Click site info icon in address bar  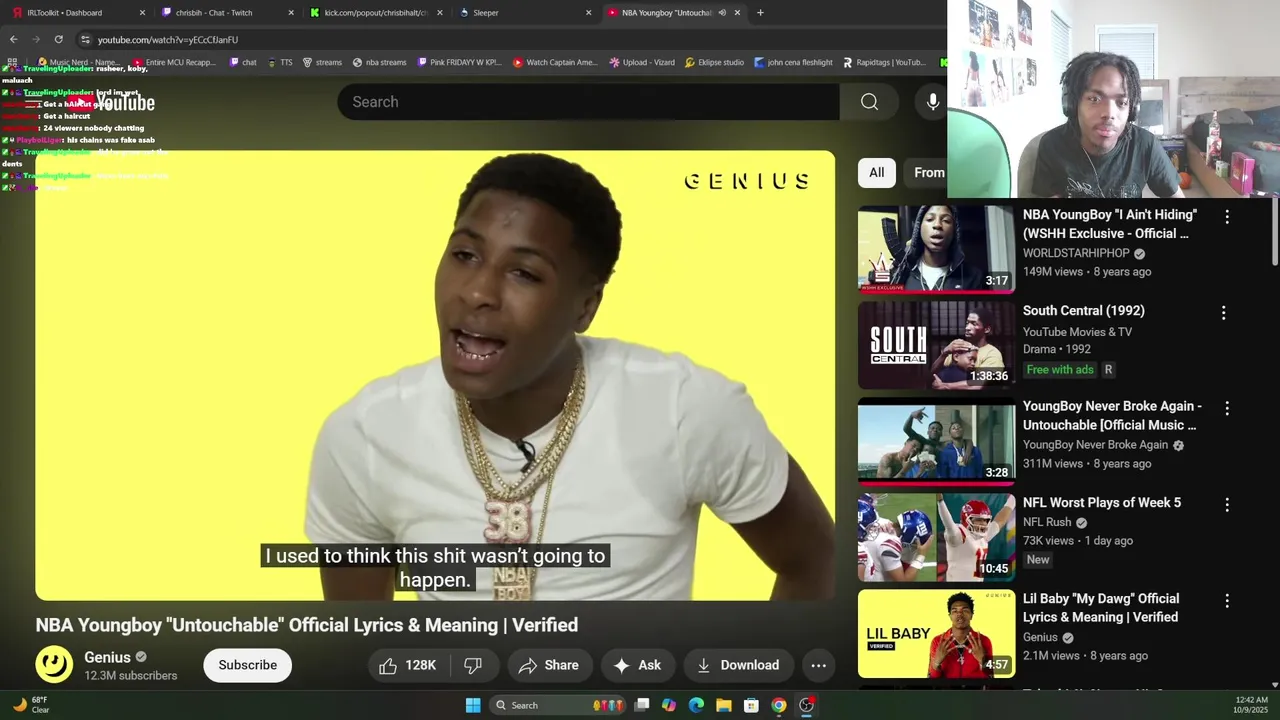tap(85, 39)
